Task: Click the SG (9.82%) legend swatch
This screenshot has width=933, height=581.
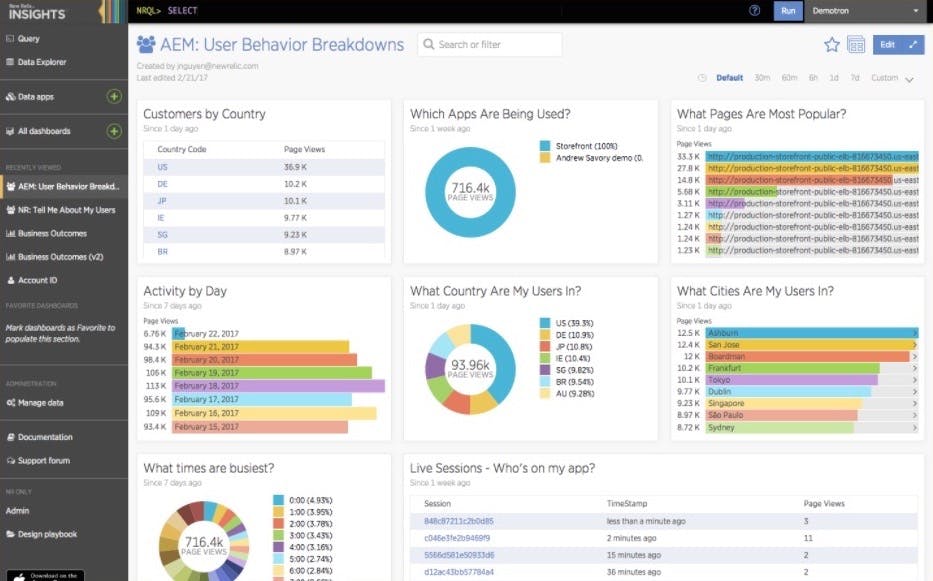Action: pos(545,370)
